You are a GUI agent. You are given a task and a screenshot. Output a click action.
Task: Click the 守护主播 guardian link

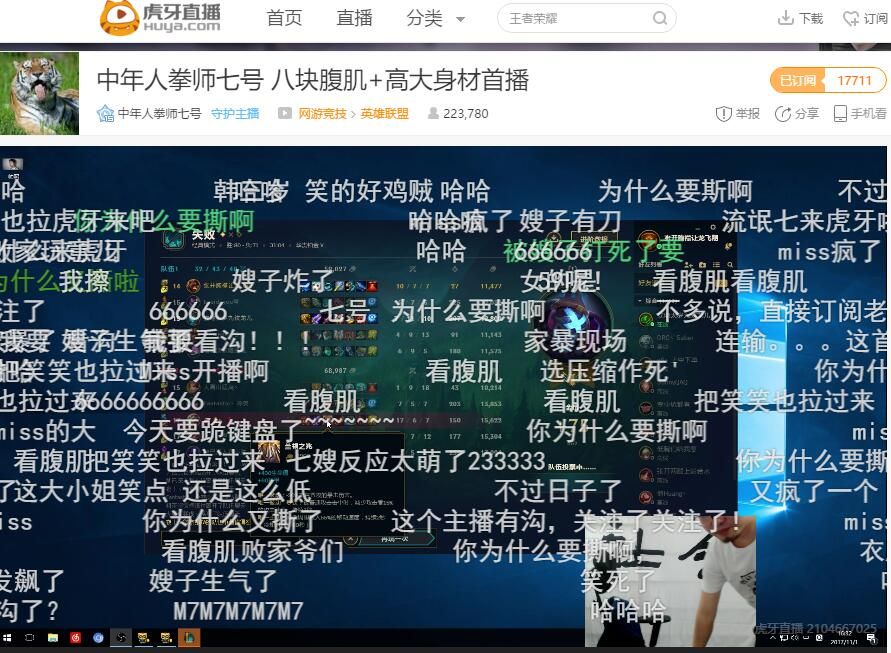[235, 114]
